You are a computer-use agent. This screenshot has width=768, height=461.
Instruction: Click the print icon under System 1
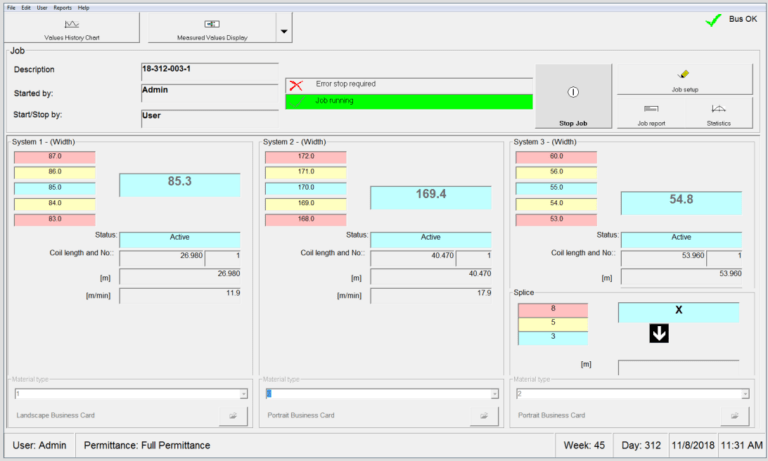(x=232, y=415)
